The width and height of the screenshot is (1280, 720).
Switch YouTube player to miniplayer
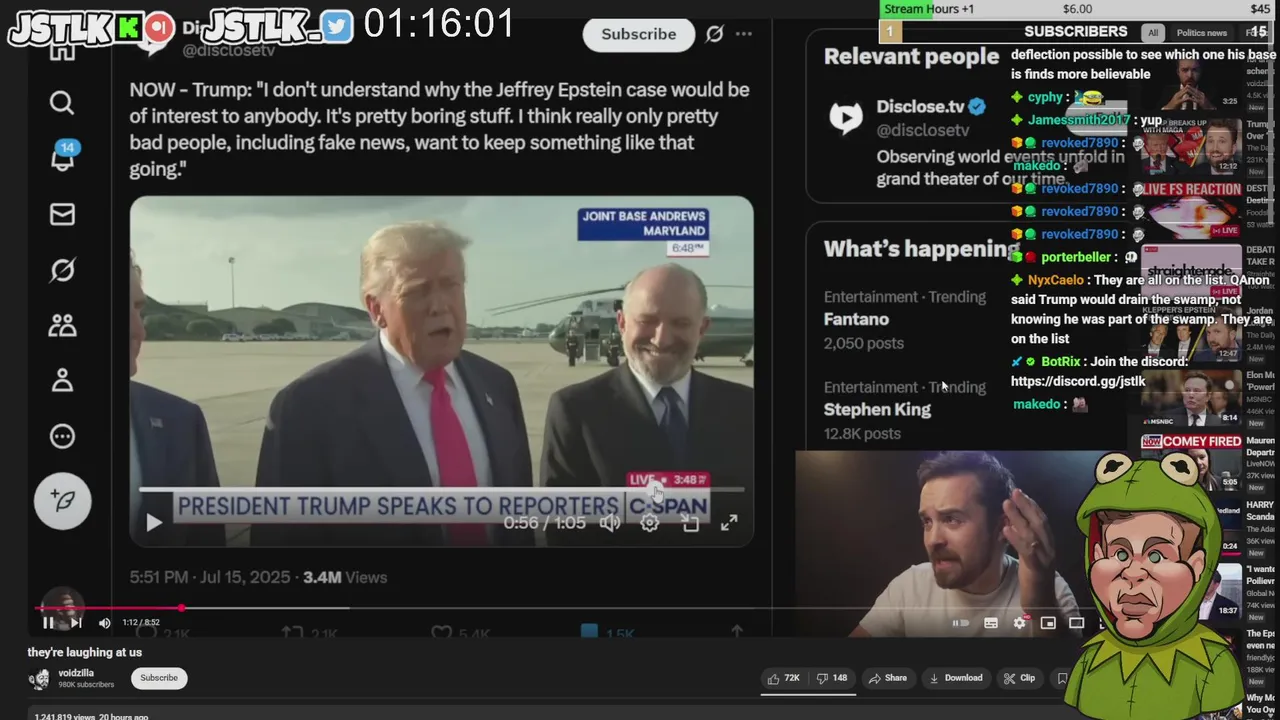[x=1048, y=623]
